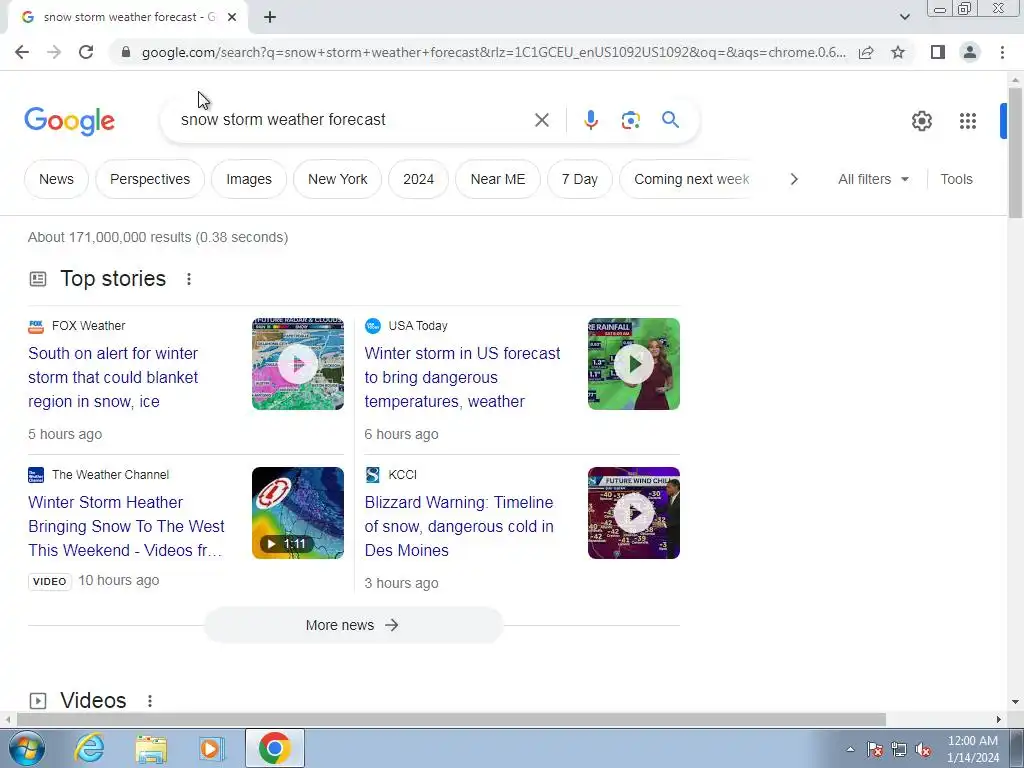Play the Weather Channel 1:11 video thumbnail
The image size is (1024, 768).
[x=298, y=513]
